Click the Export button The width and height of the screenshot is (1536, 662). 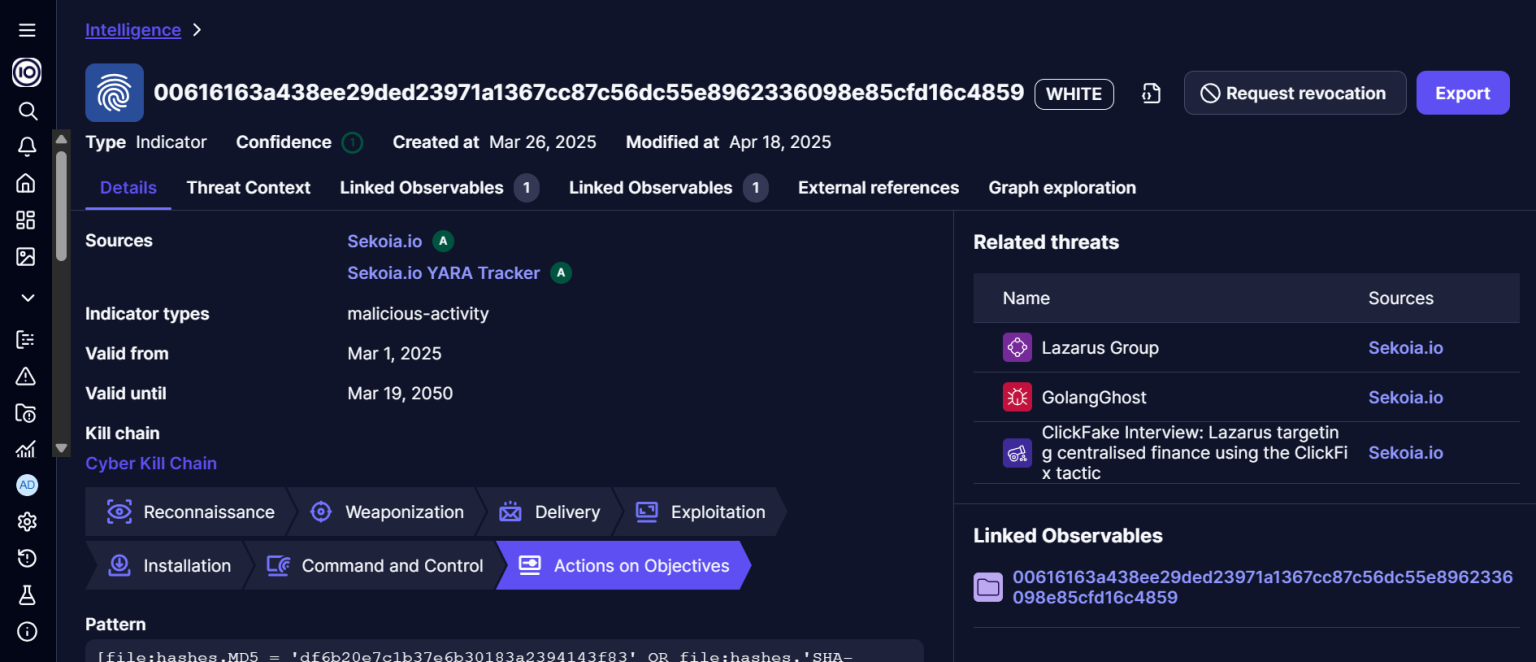[x=1462, y=93]
